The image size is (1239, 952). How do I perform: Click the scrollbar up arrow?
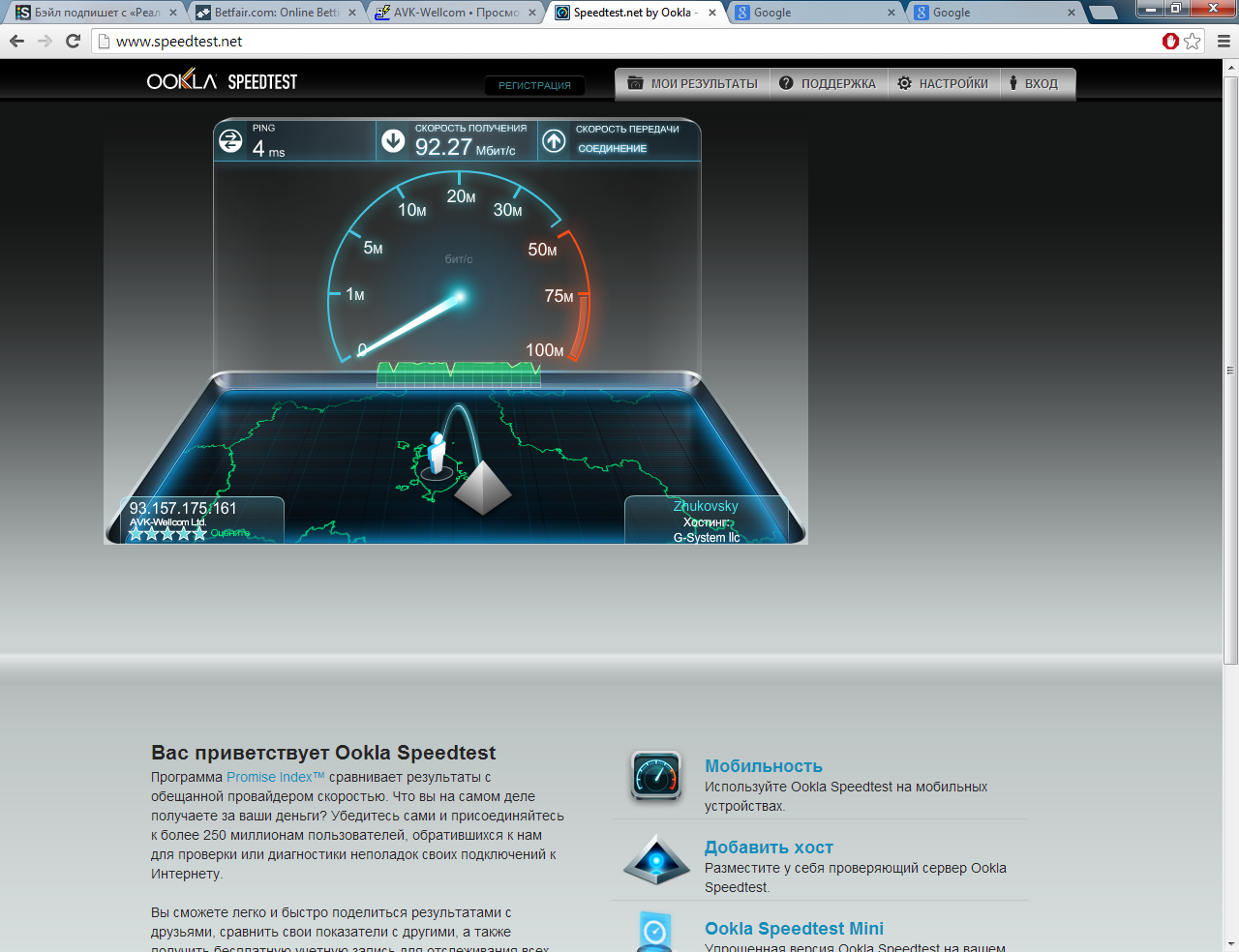pos(1230,68)
